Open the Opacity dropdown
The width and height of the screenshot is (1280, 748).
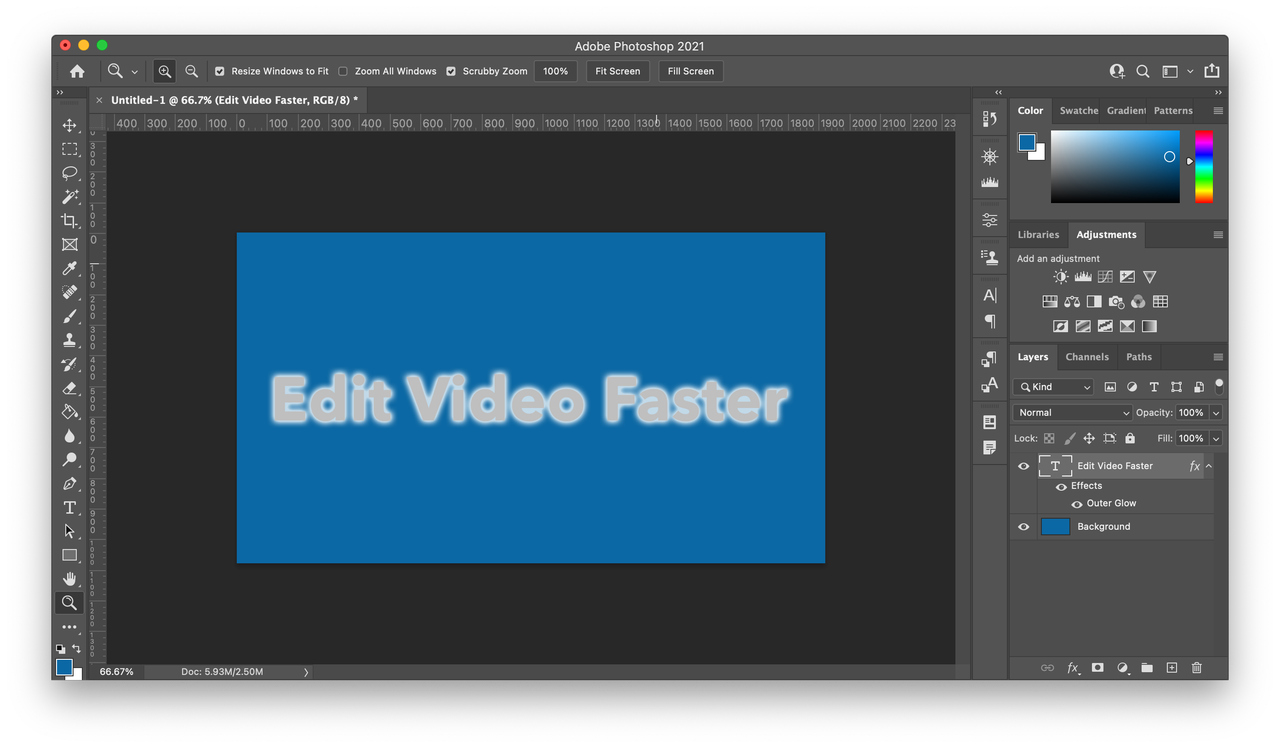pos(1215,412)
